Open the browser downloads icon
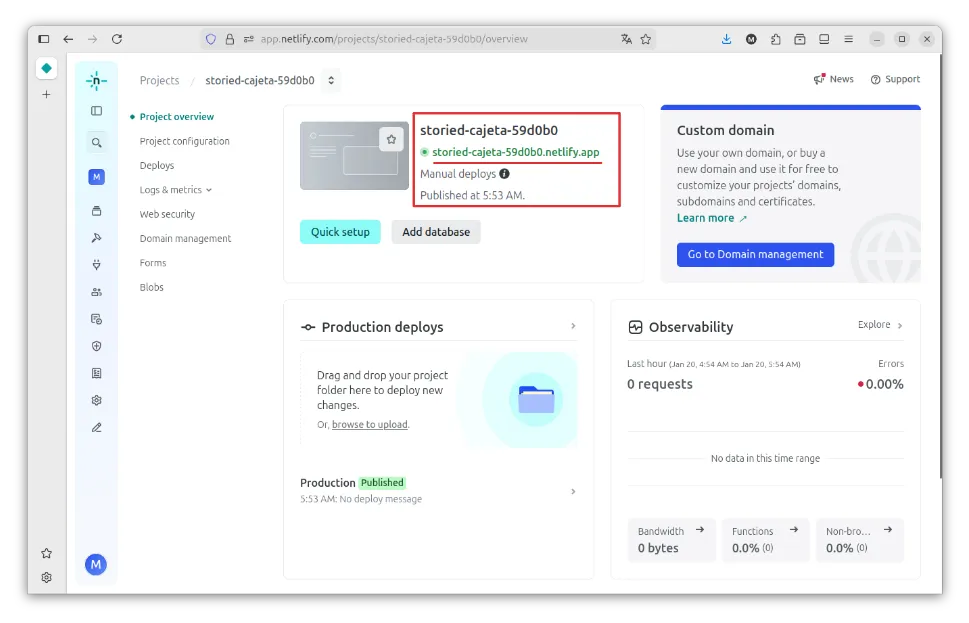Image resolution: width=969 pixels, height=623 pixels. 727,39
